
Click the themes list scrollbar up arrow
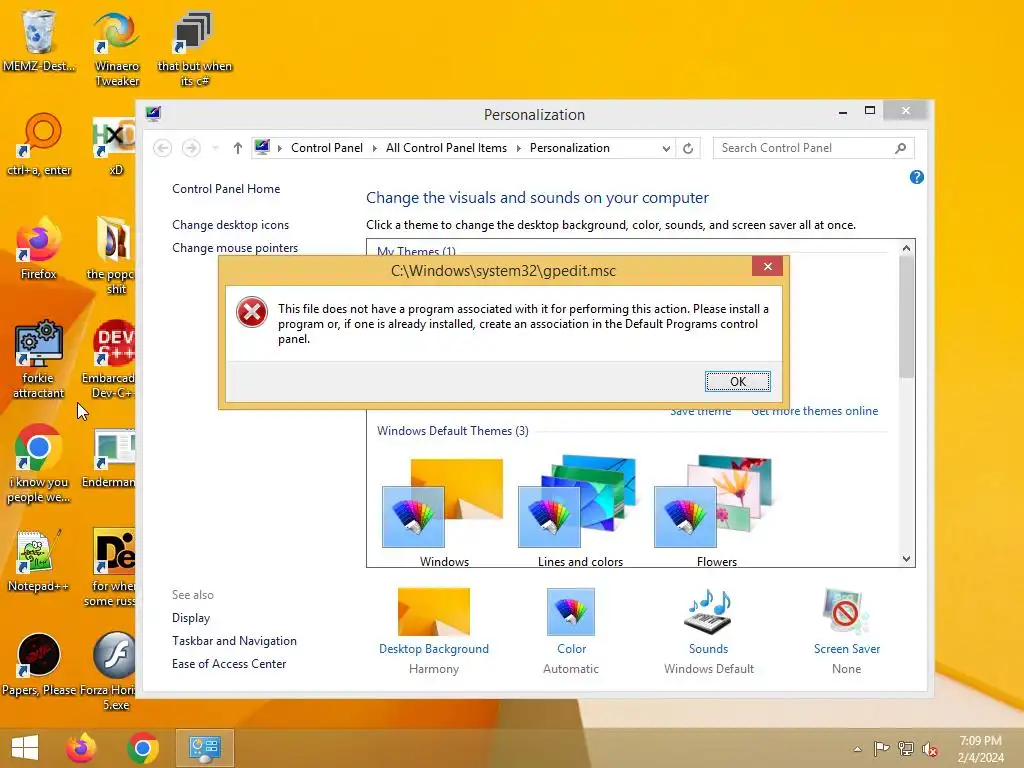click(906, 248)
